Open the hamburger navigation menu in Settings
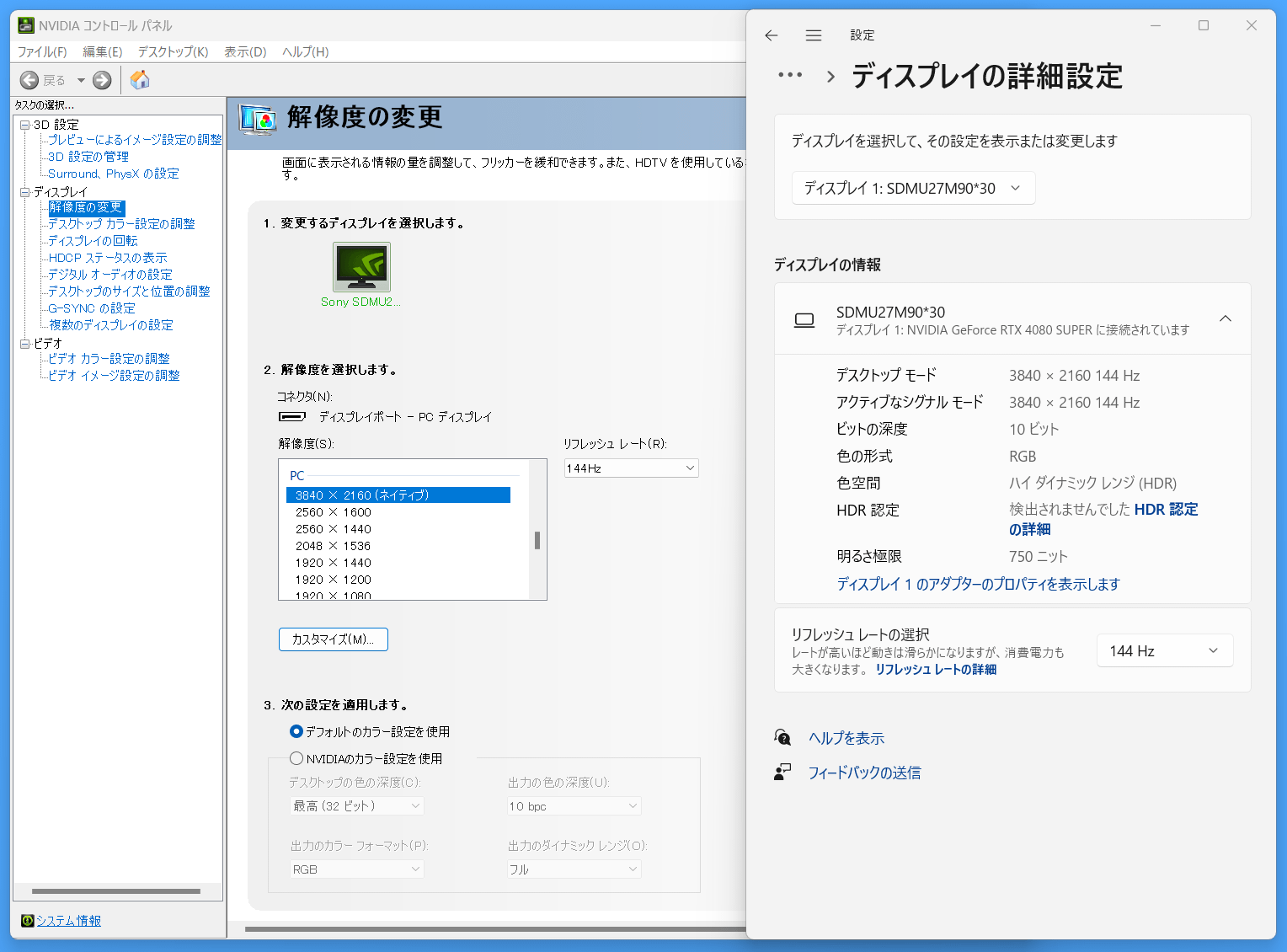The width and height of the screenshot is (1287, 952). tap(813, 35)
